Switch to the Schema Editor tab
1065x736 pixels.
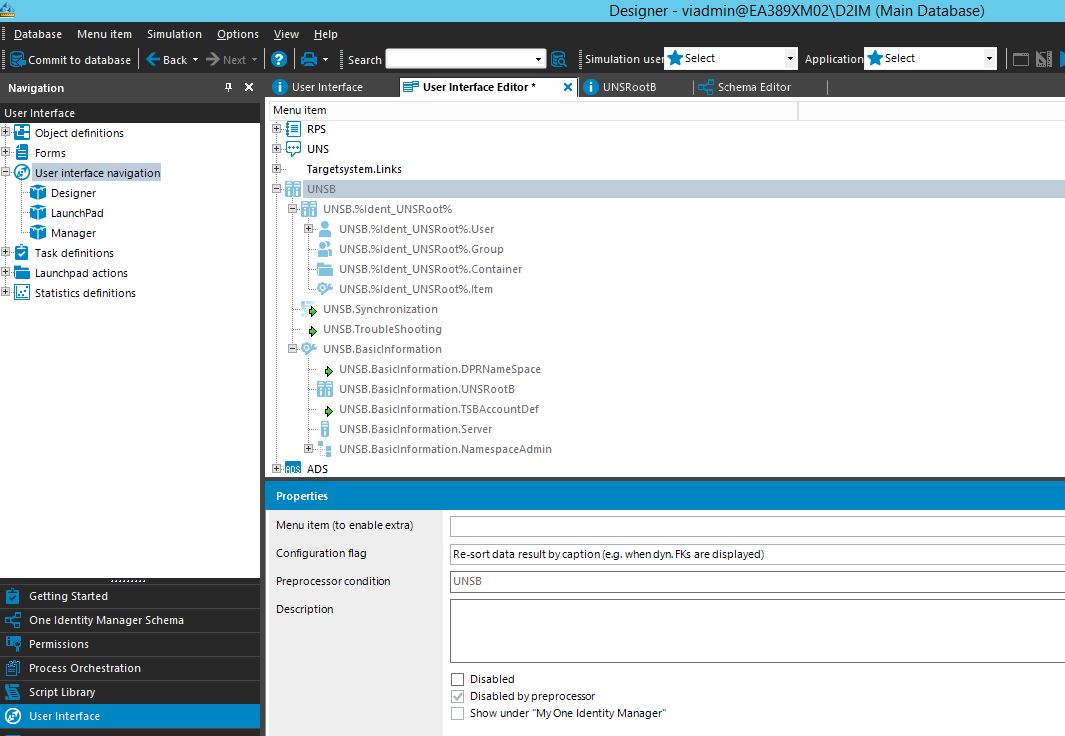point(755,87)
